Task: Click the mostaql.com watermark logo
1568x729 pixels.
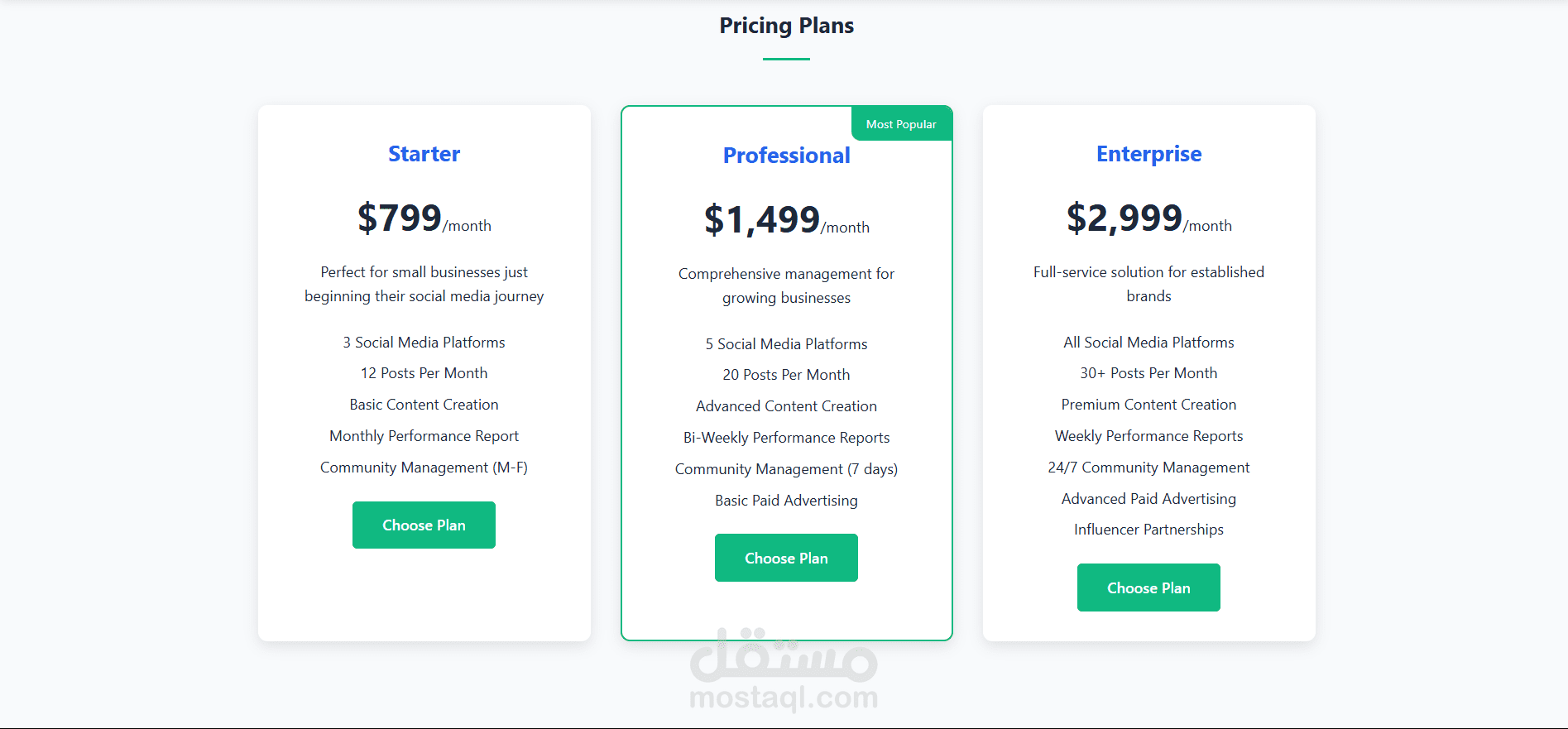Action: tap(784, 672)
